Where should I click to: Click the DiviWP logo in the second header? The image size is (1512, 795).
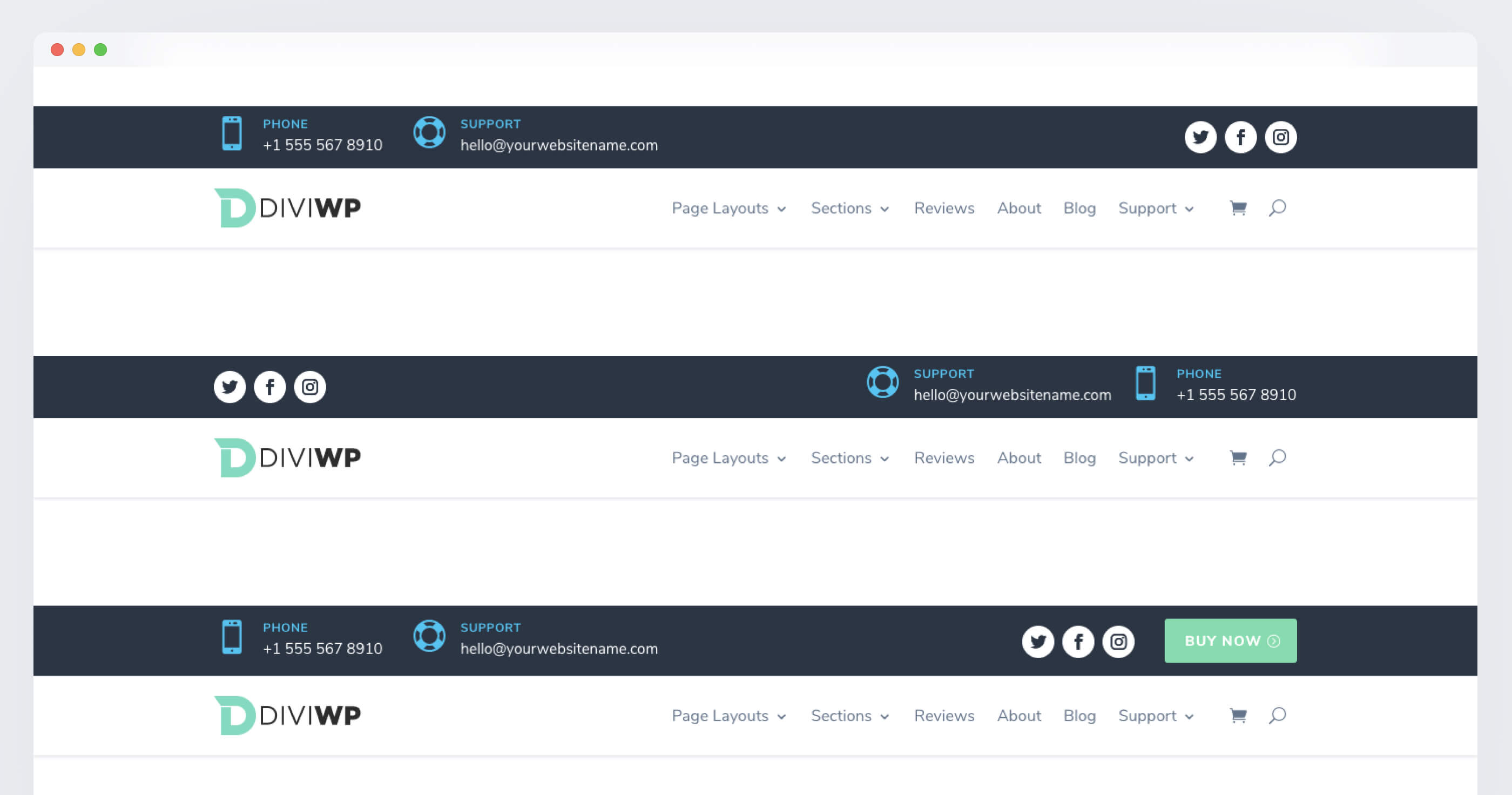tap(288, 457)
